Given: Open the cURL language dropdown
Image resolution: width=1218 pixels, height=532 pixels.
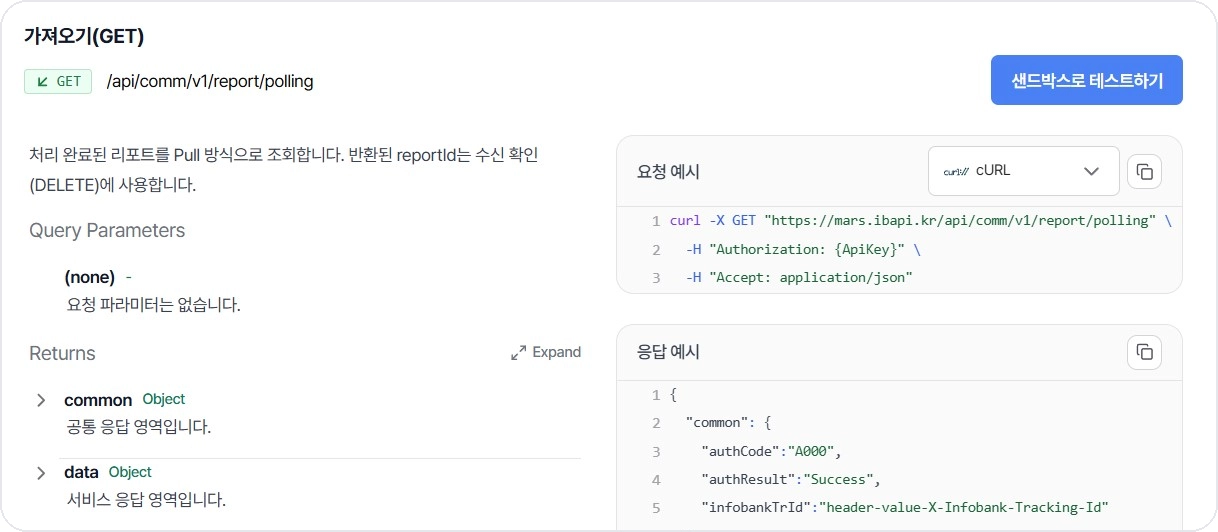Looking at the screenshot, I should coord(1024,171).
